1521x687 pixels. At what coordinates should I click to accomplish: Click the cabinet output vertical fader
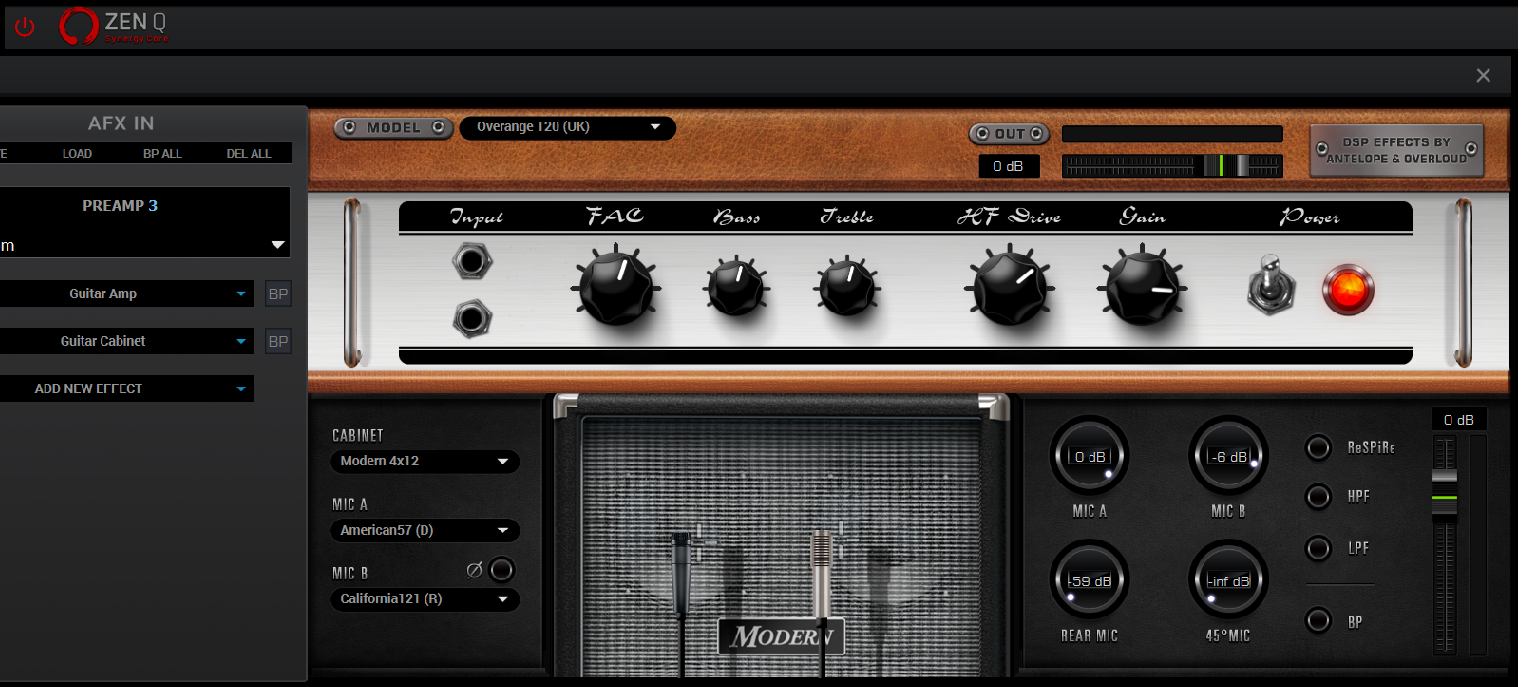pyautogui.click(x=1444, y=545)
